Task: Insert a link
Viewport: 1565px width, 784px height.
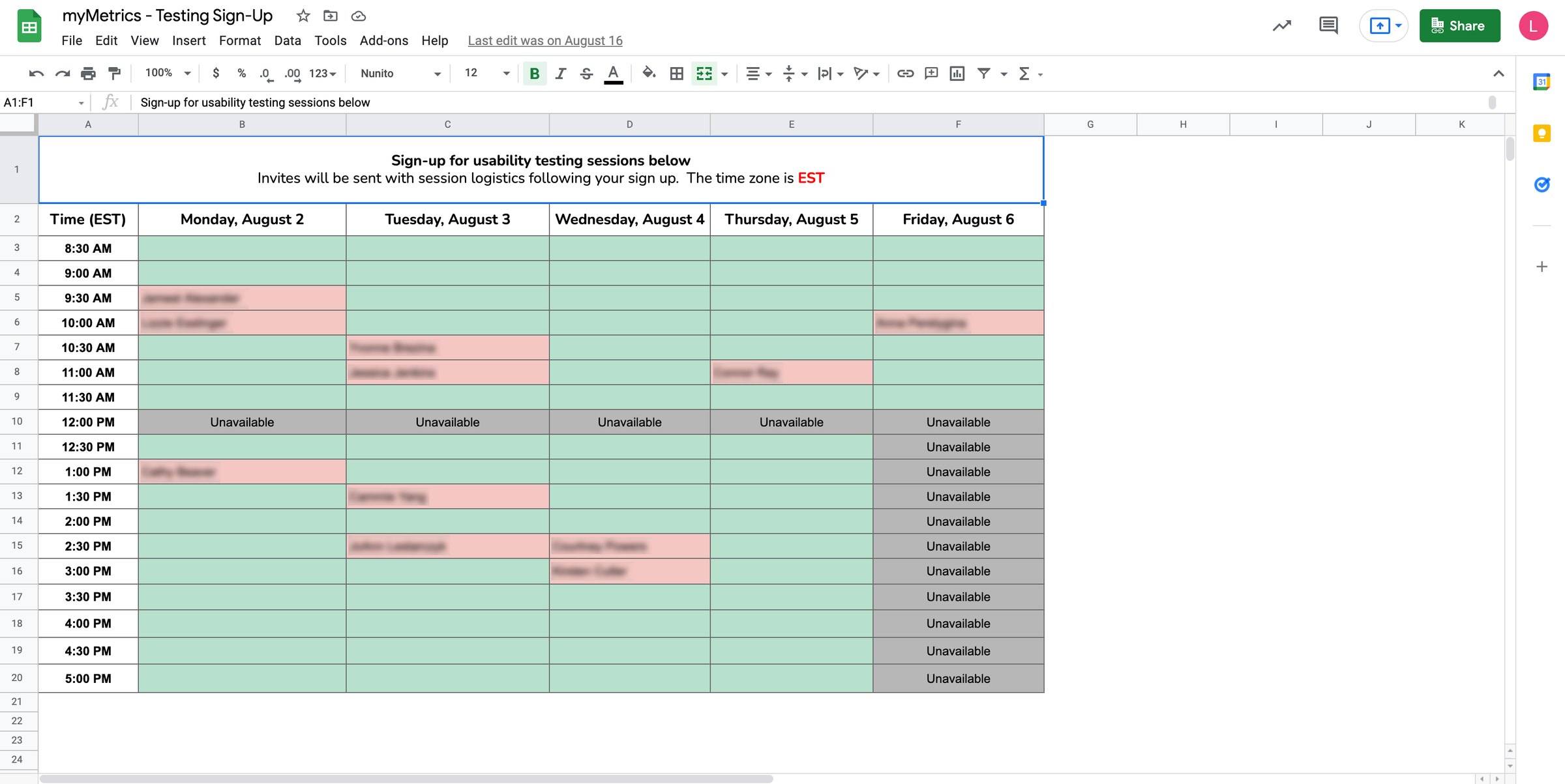Action: click(x=905, y=74)
